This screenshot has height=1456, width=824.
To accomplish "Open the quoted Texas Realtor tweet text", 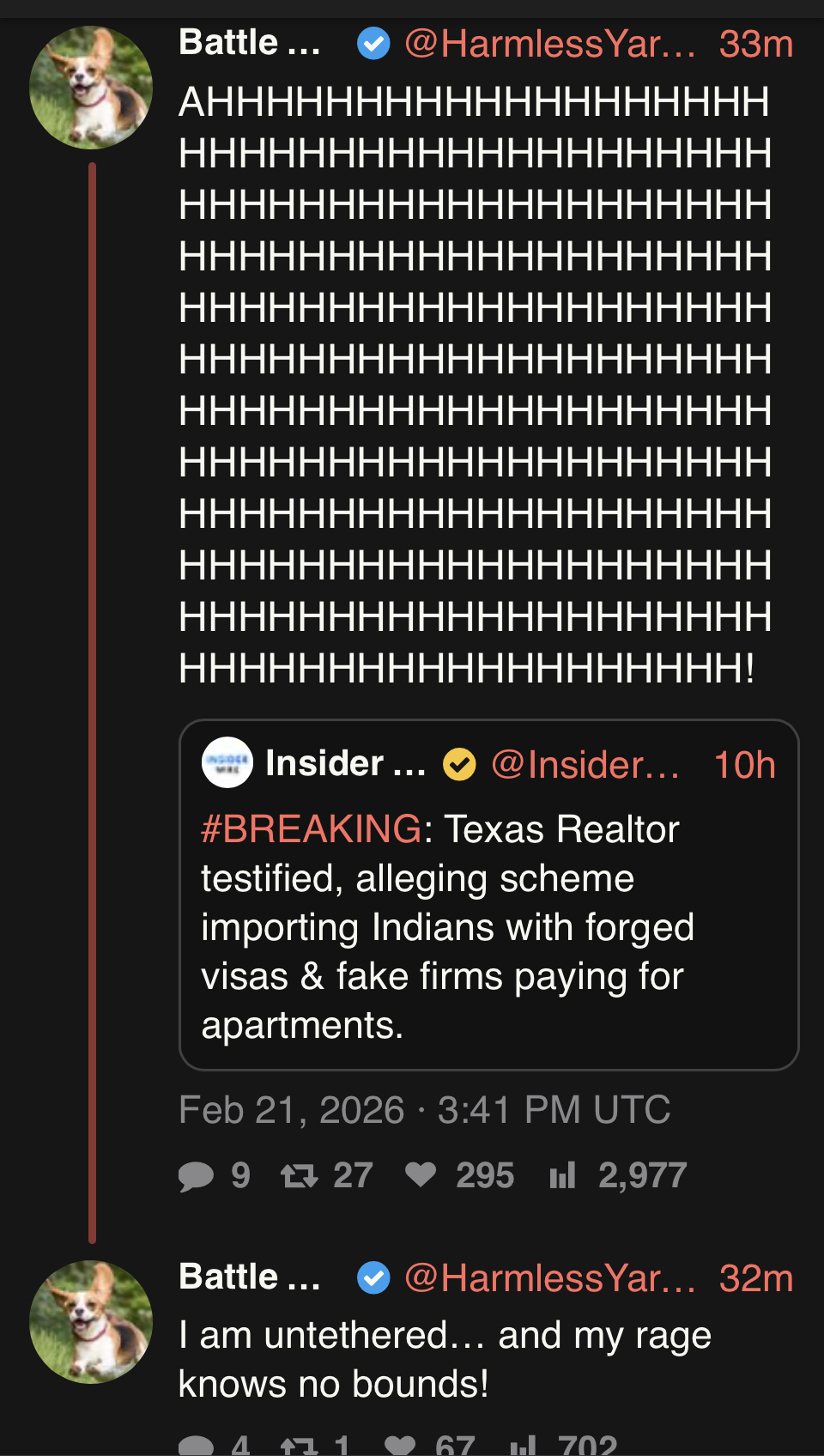I will click(x=447, y=928).
